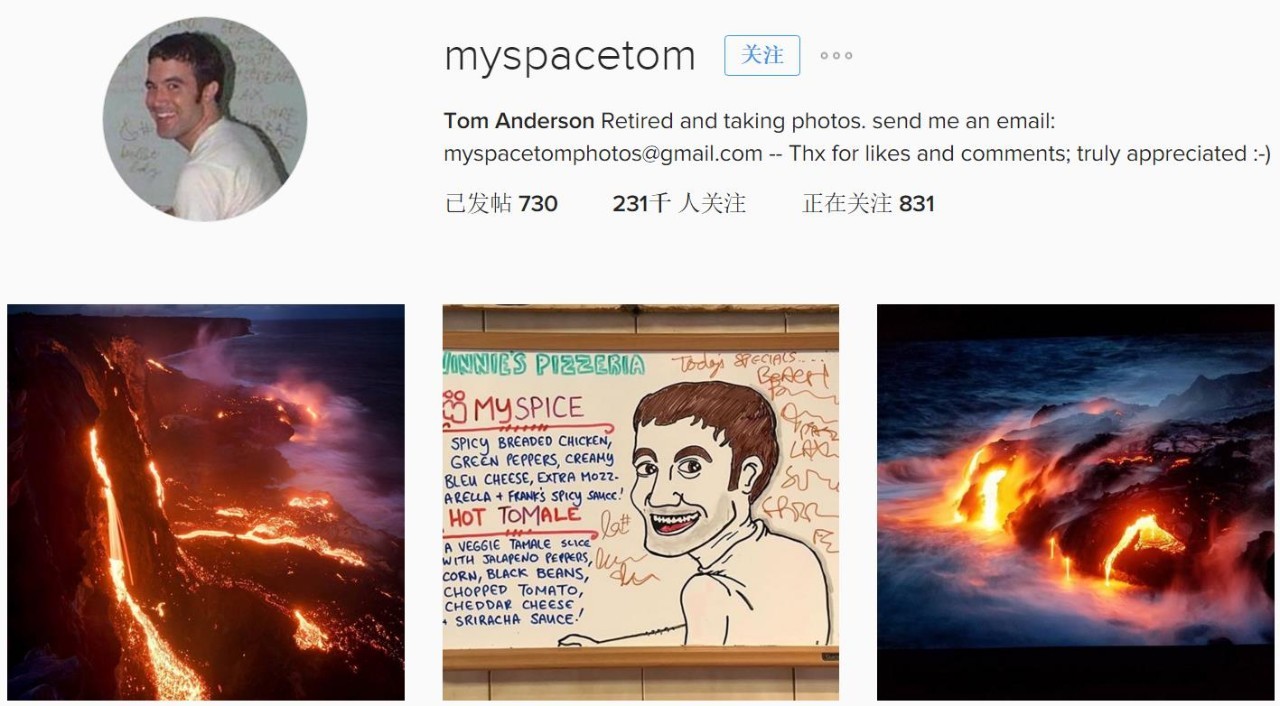Image resolution: width=1280 pixels, height=706 pixels.
Task: Click the HOT TOMALE heading in photo
Action: pos(514,517)
